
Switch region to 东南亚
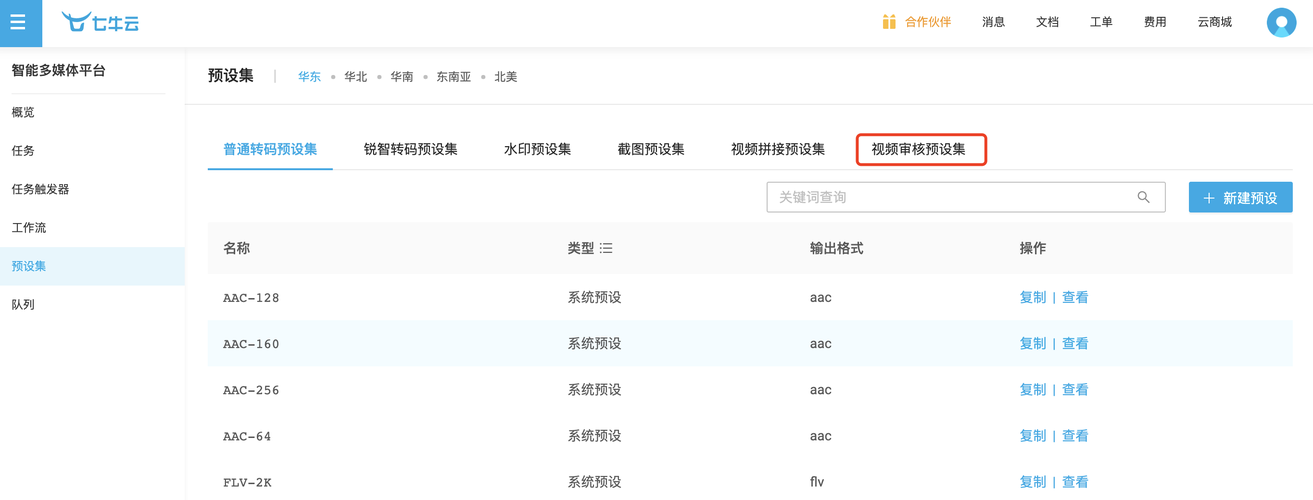click(x=453, y=76)
